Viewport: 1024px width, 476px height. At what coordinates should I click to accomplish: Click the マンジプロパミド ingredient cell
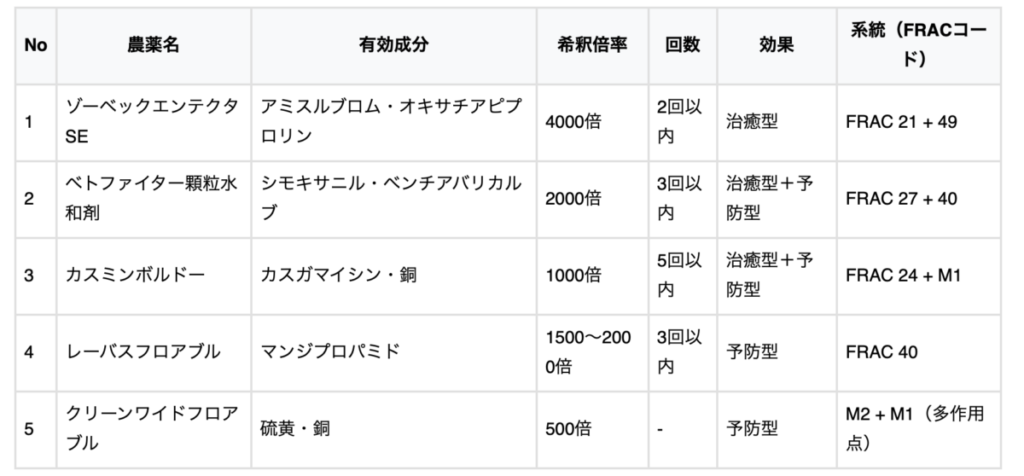click(394, 353)
